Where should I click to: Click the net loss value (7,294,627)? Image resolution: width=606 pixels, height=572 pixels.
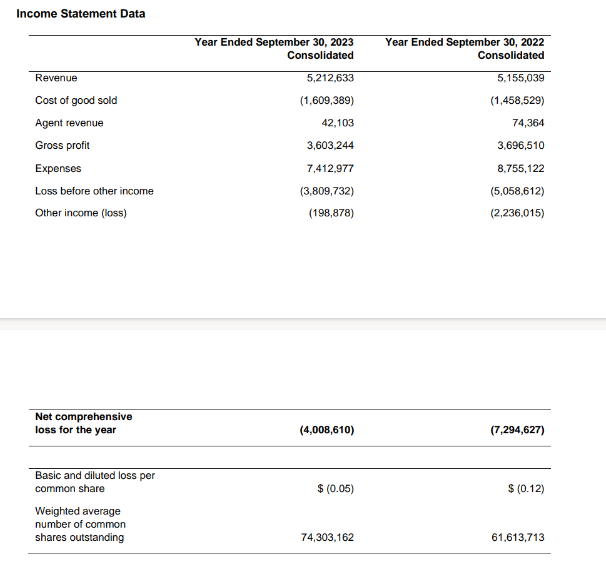pos(517,429)
